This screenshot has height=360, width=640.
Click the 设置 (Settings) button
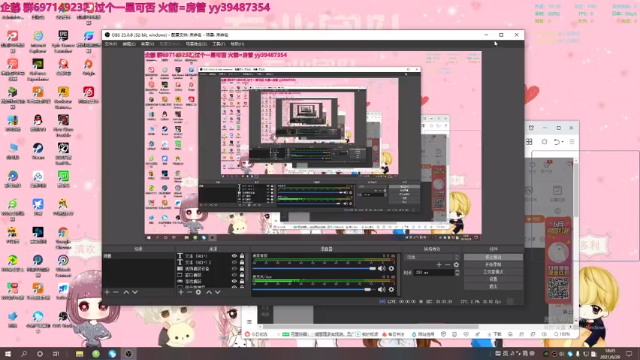pyautogui.click(x=493, y=279)
